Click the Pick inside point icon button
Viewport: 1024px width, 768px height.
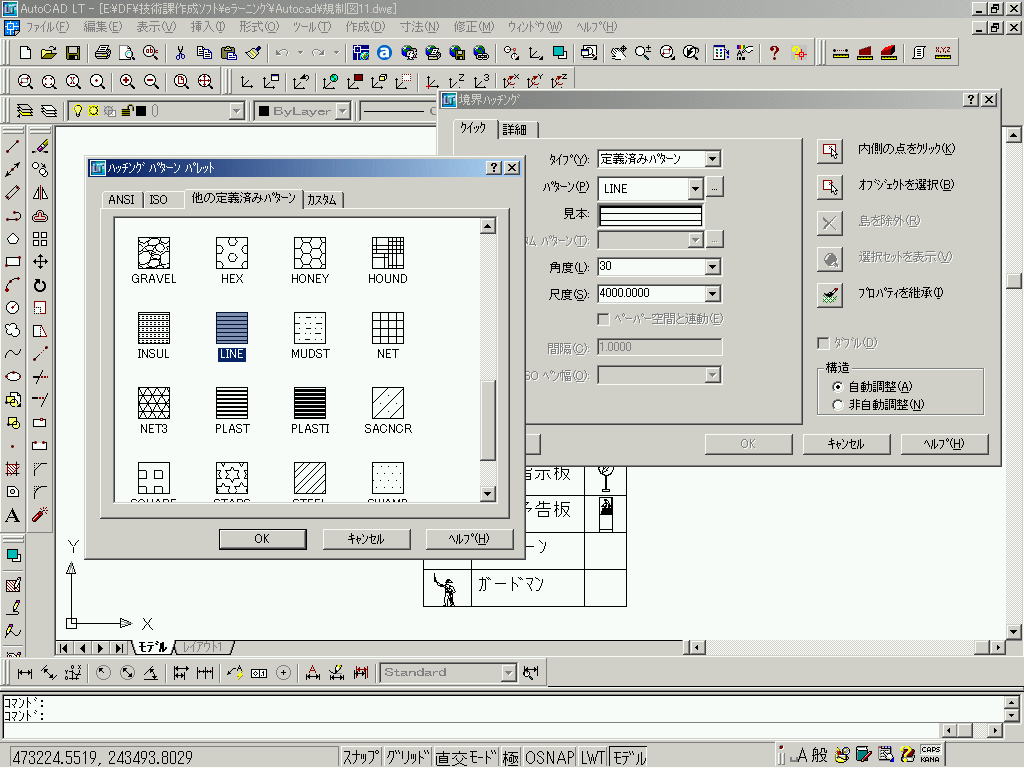[829, 150]
